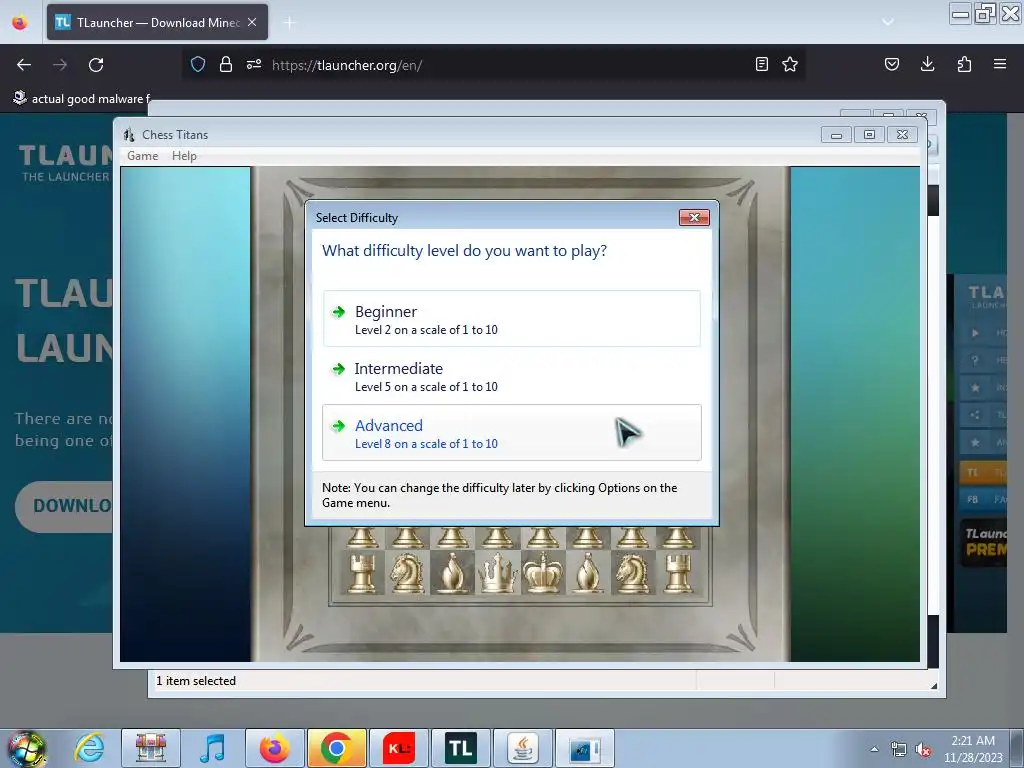Go back in Firefox
This screenshot has height=768, width=1024.
click(x=24, y=65)
